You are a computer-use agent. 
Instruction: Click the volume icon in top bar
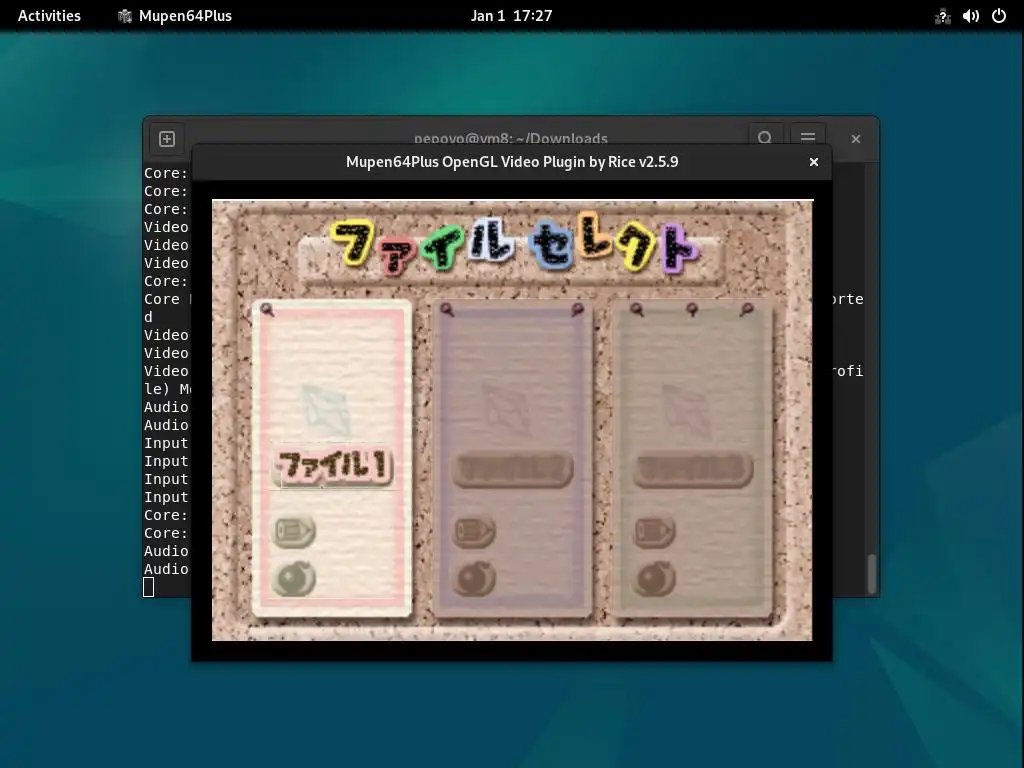[x=970, y=16]
